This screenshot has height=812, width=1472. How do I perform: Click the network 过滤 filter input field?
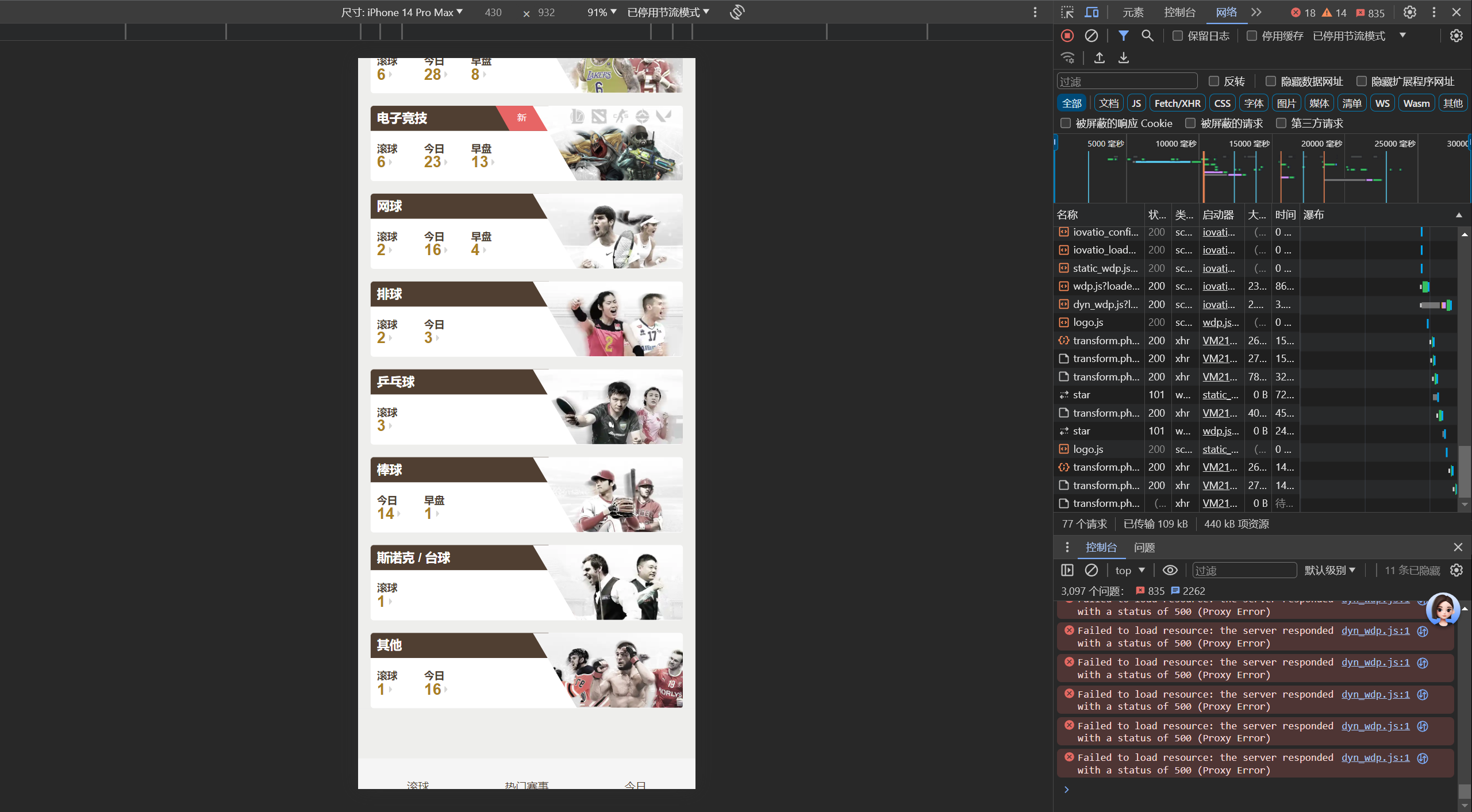tap(1127, 82)
